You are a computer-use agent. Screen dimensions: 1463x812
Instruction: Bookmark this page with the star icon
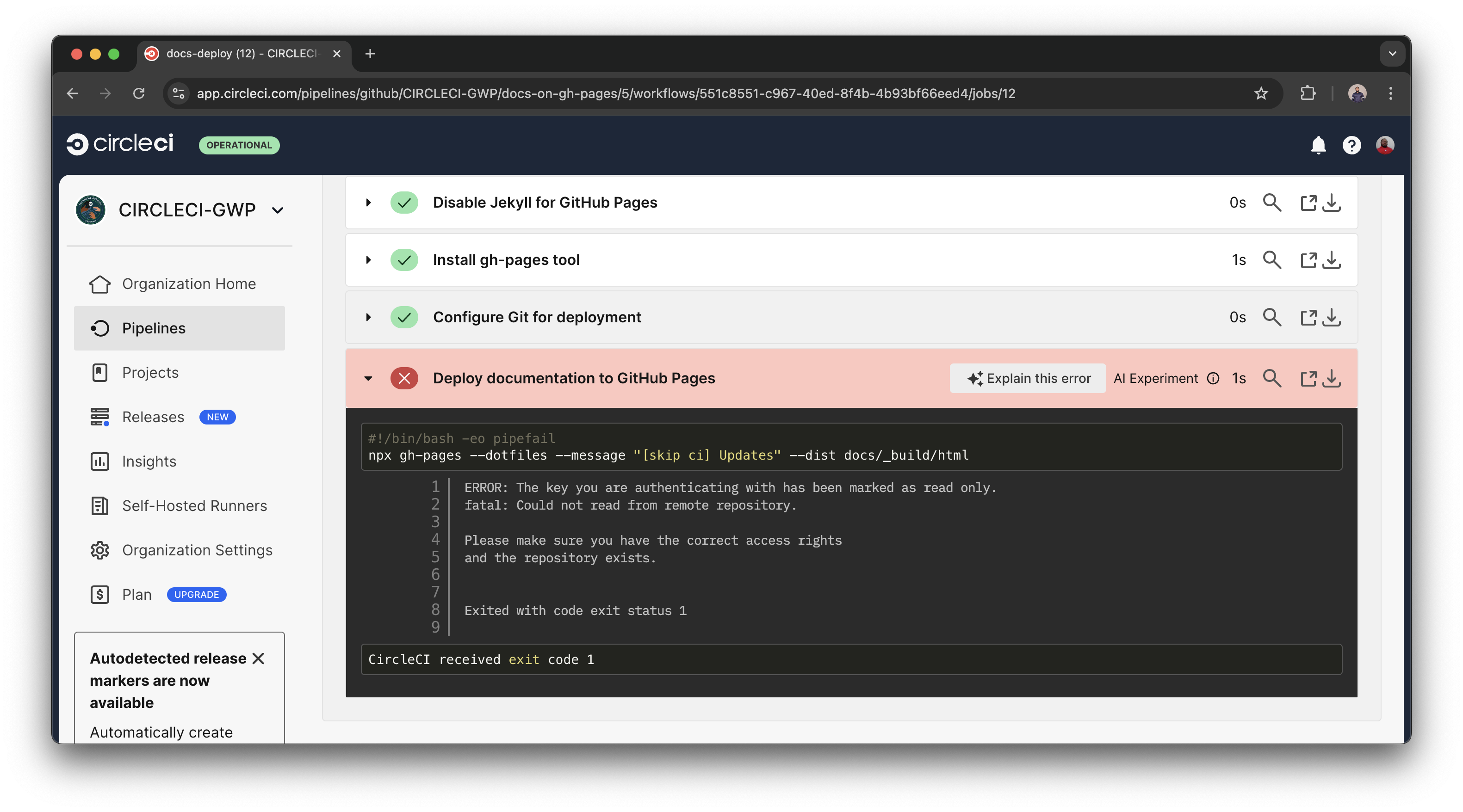pos(1261,93)
